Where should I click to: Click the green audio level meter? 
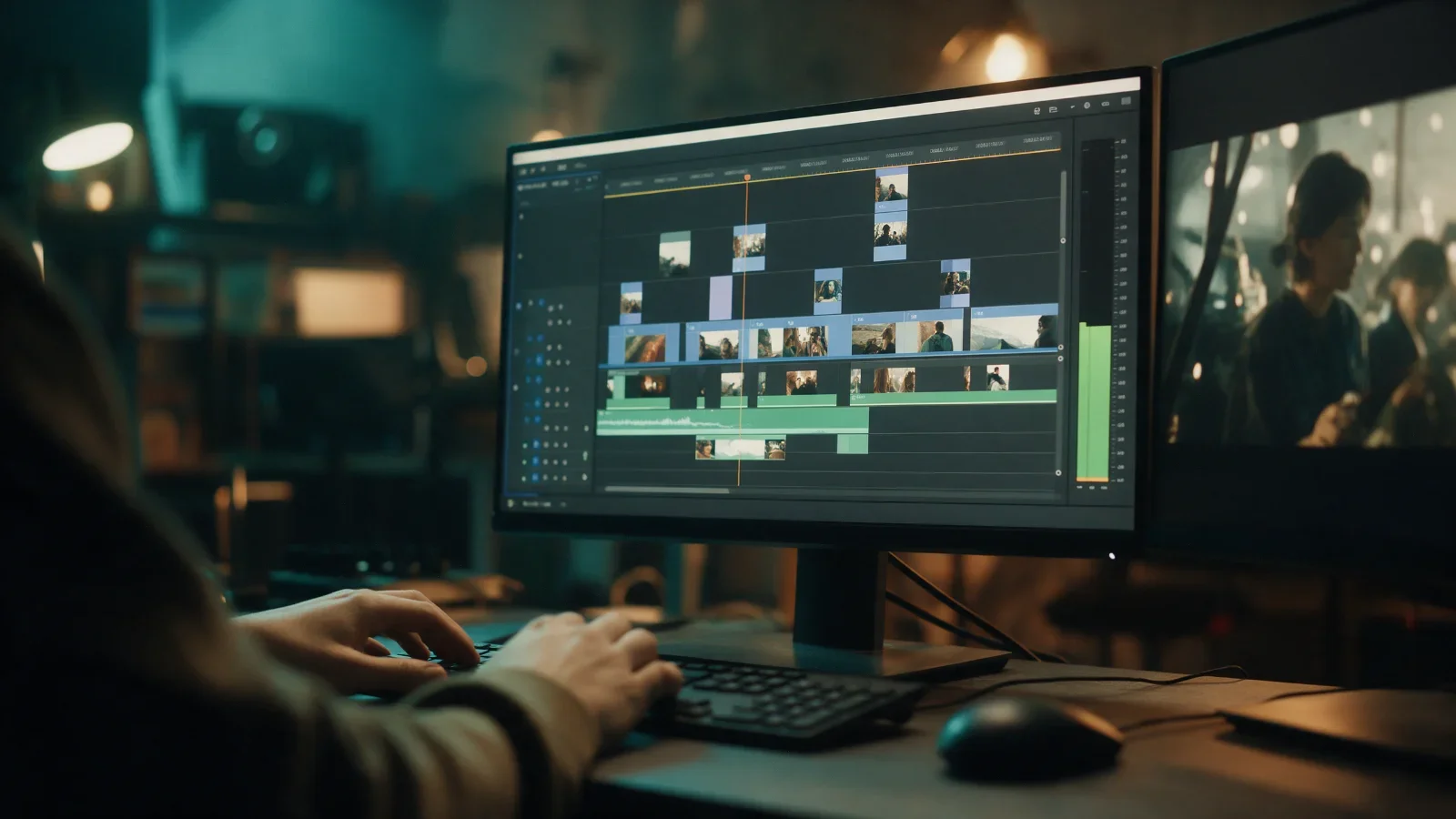1094,401
